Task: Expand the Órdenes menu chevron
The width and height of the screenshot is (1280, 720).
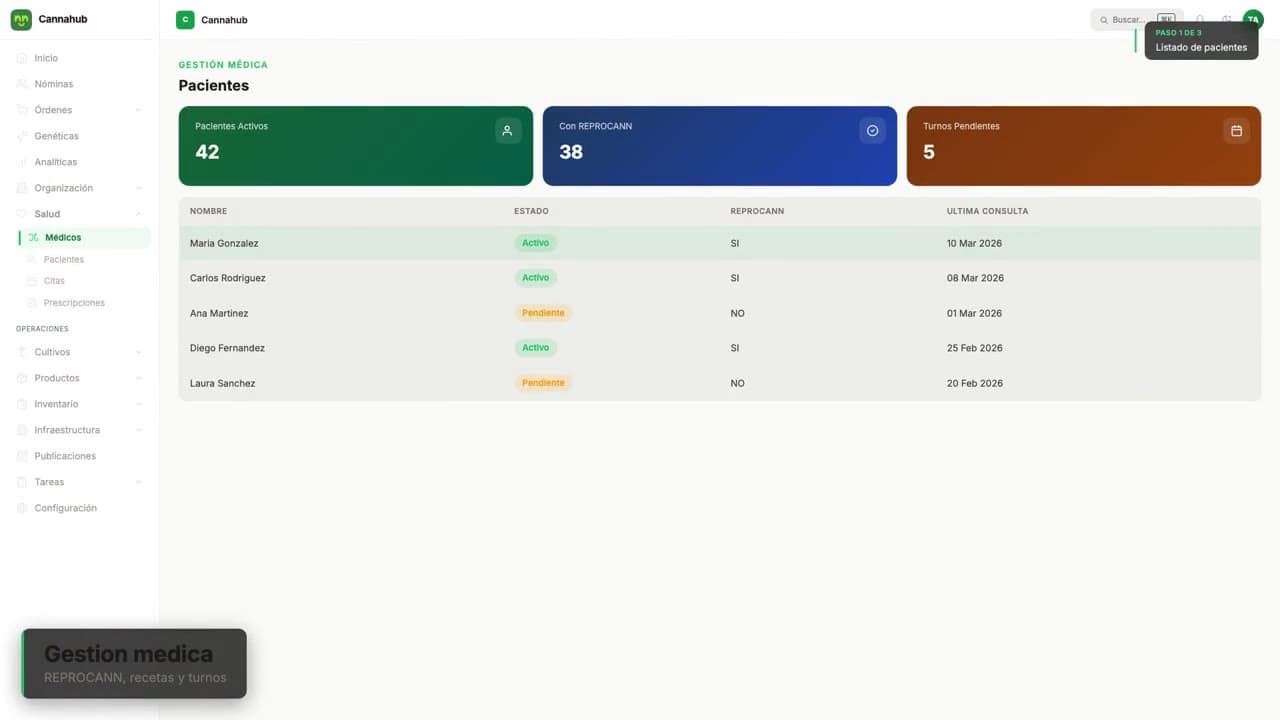Action: (x=138, y=110)
